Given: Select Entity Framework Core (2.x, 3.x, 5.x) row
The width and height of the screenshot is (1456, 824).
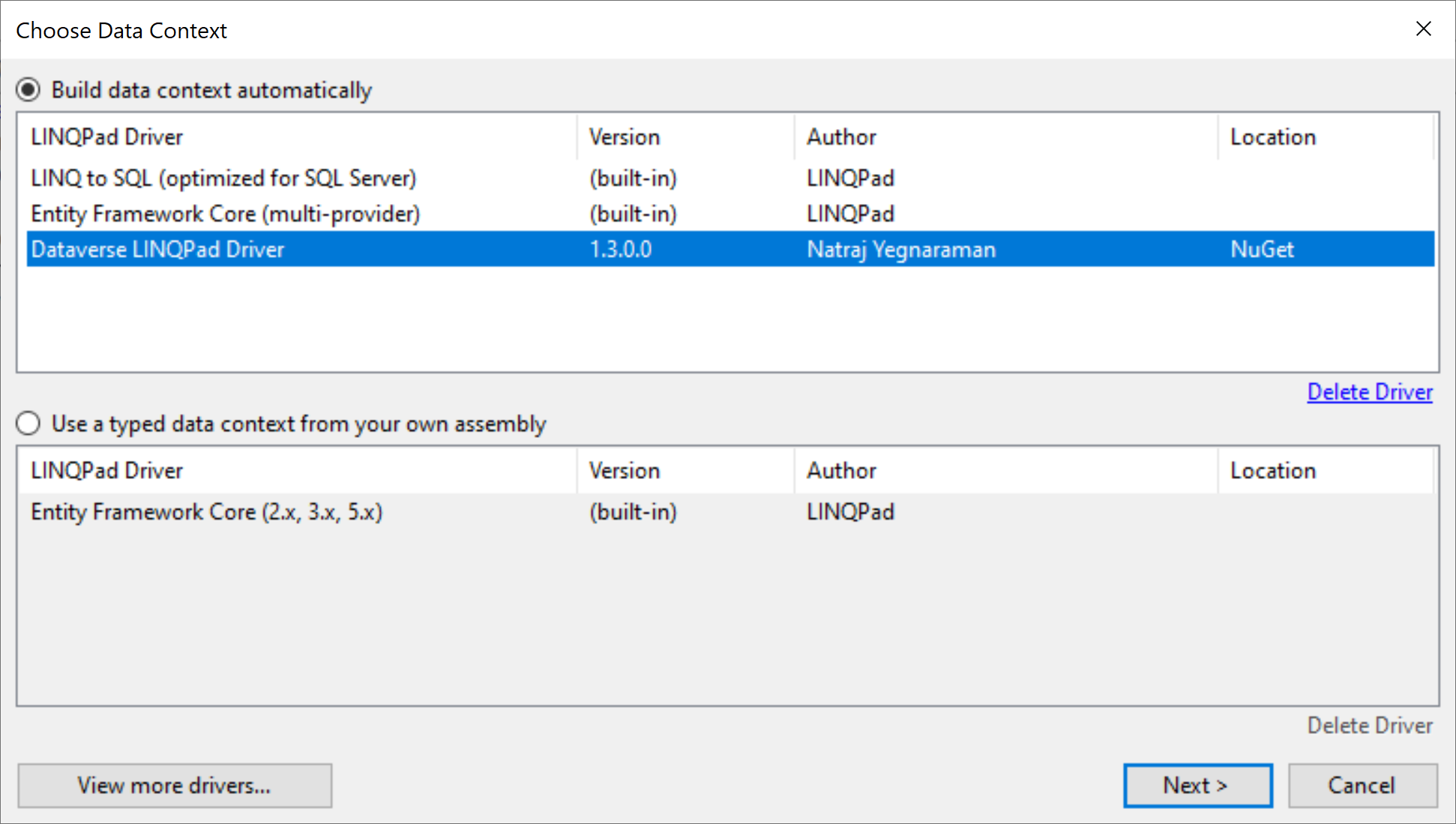Looking at the screenshot, I should [x=206, y=512].
